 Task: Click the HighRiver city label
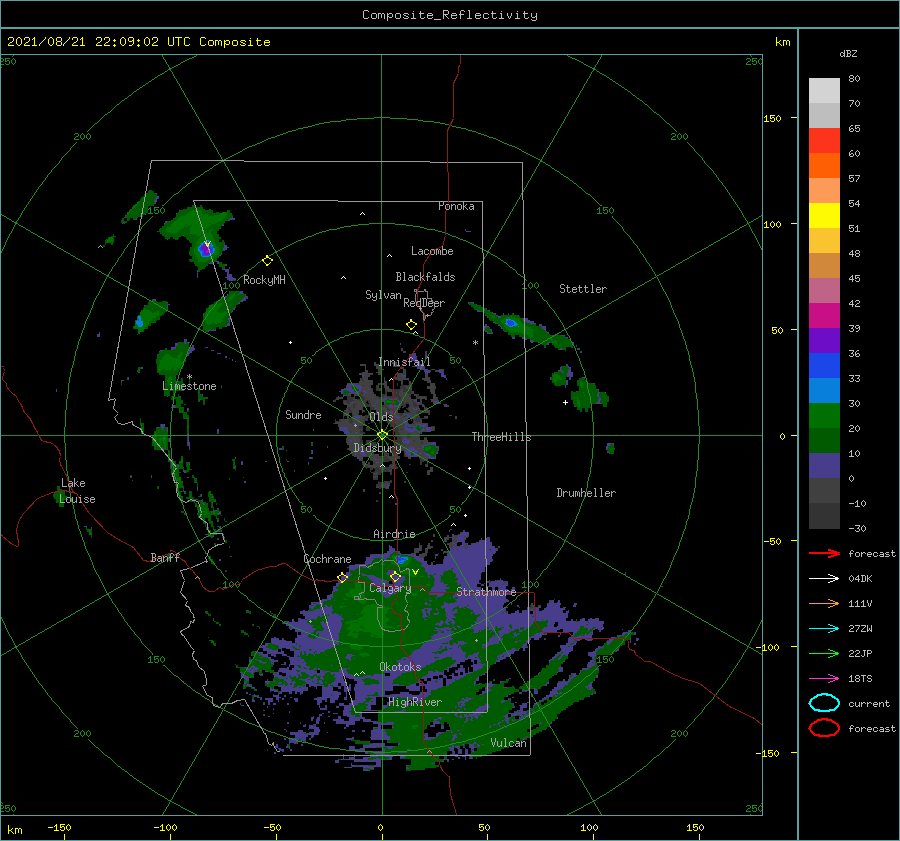click(415, 702)
